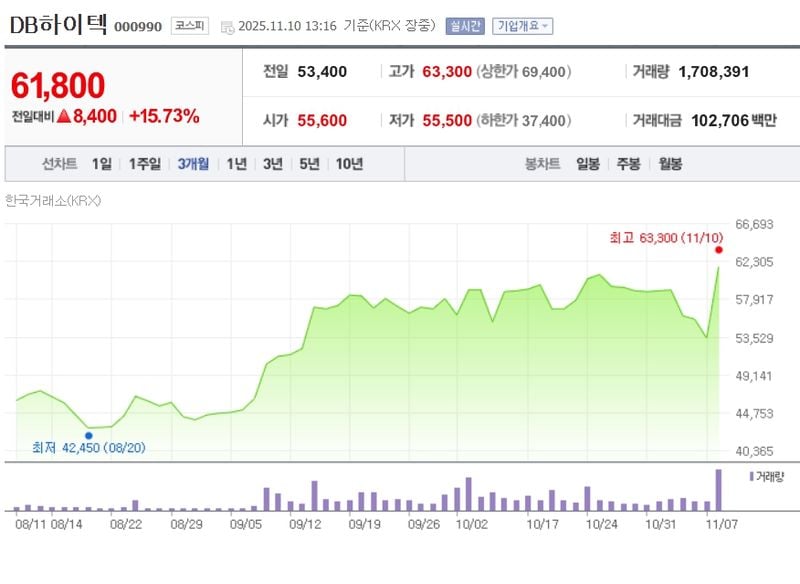Click the red 최고 high-point marker dot
This screenshot has height=584, width=800.
click(719, 250)
